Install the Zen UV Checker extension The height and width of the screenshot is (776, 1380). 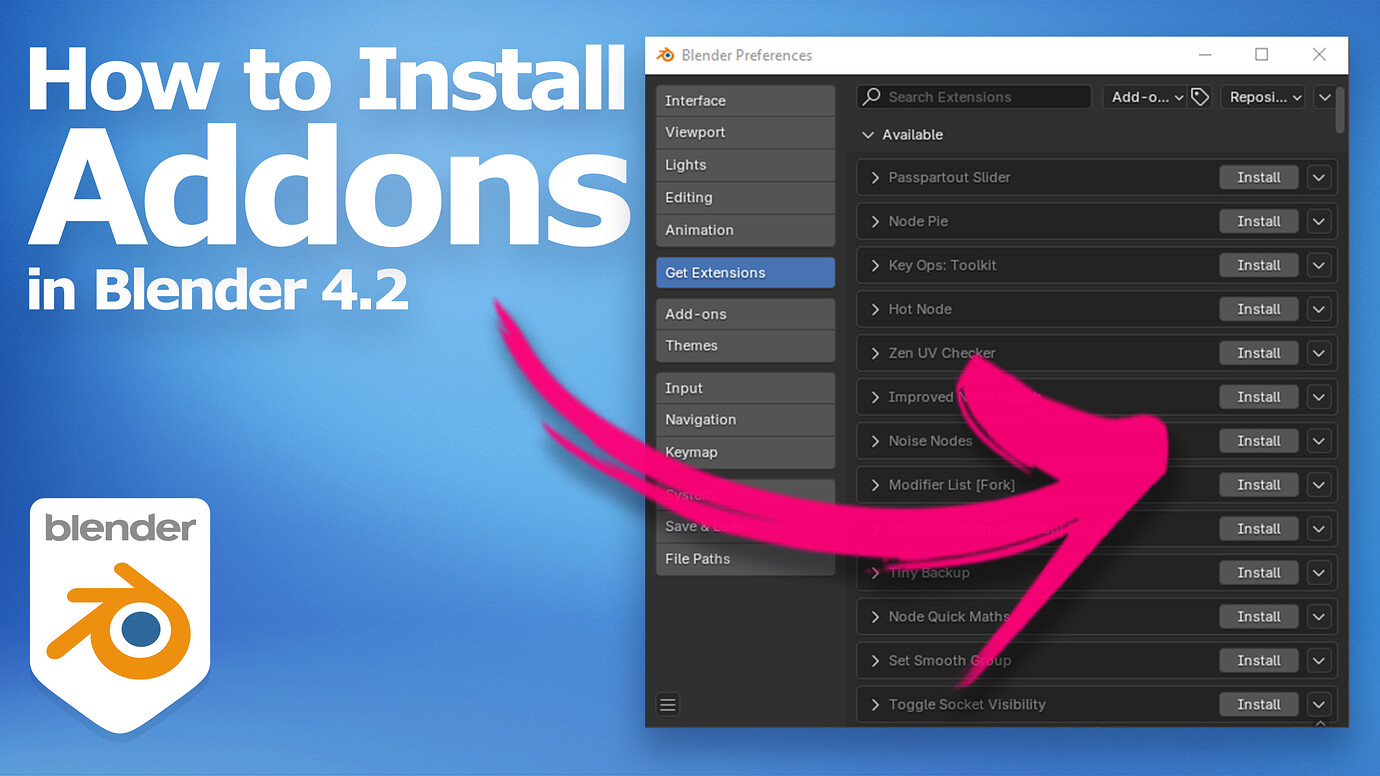(1259, 354)
